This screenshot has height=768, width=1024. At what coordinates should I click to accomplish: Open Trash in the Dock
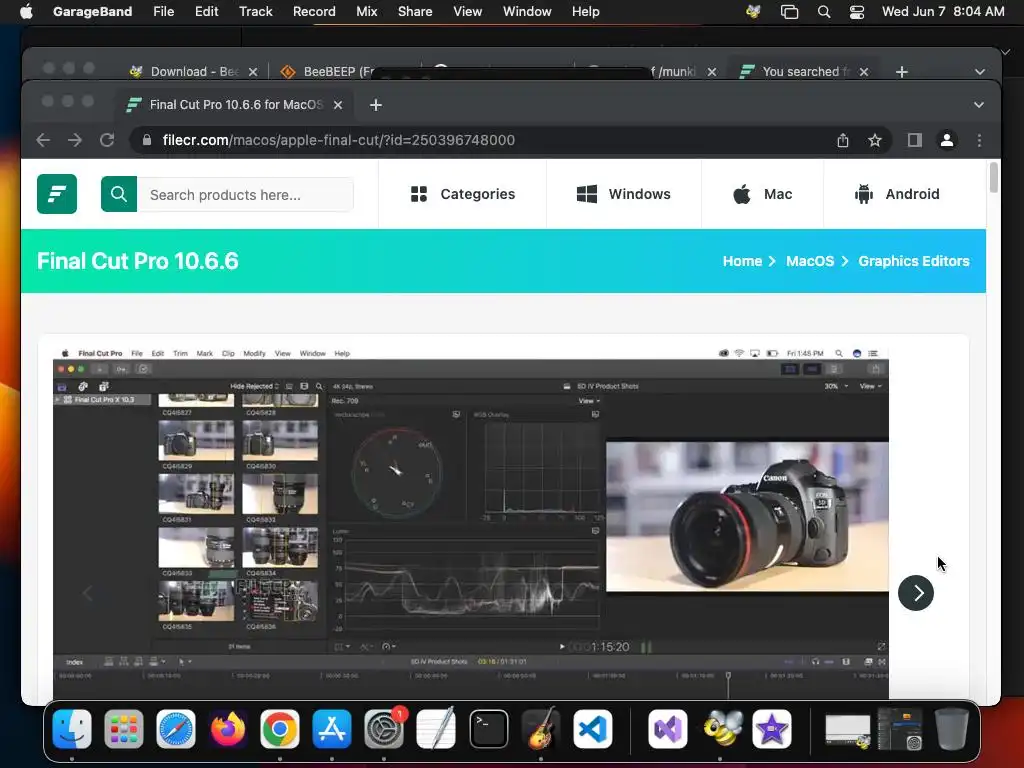point(951,729)
